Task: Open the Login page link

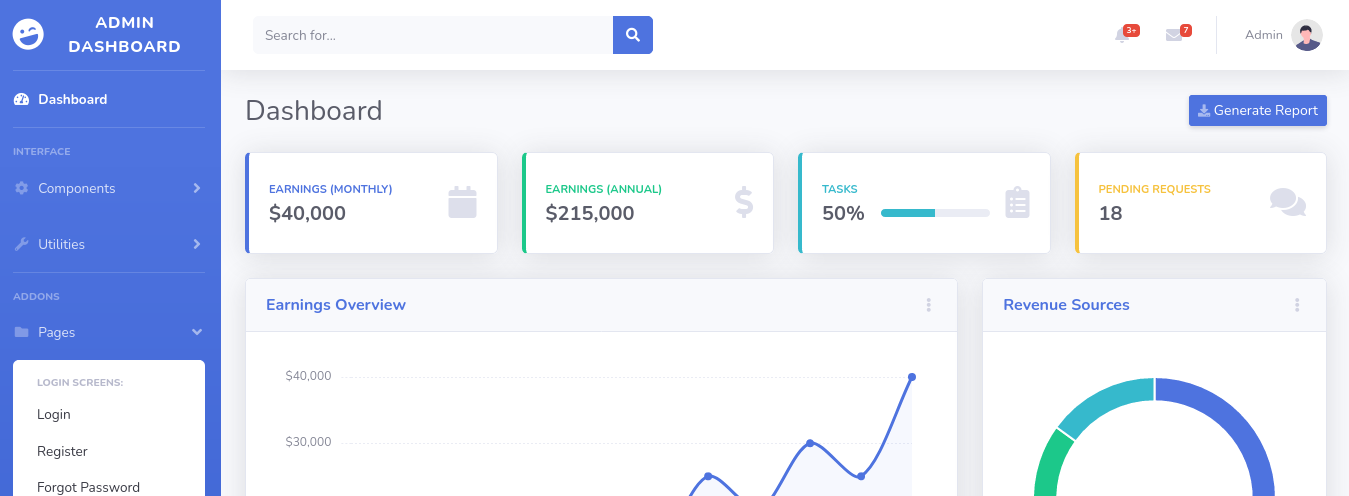Action: coord(54,414)
